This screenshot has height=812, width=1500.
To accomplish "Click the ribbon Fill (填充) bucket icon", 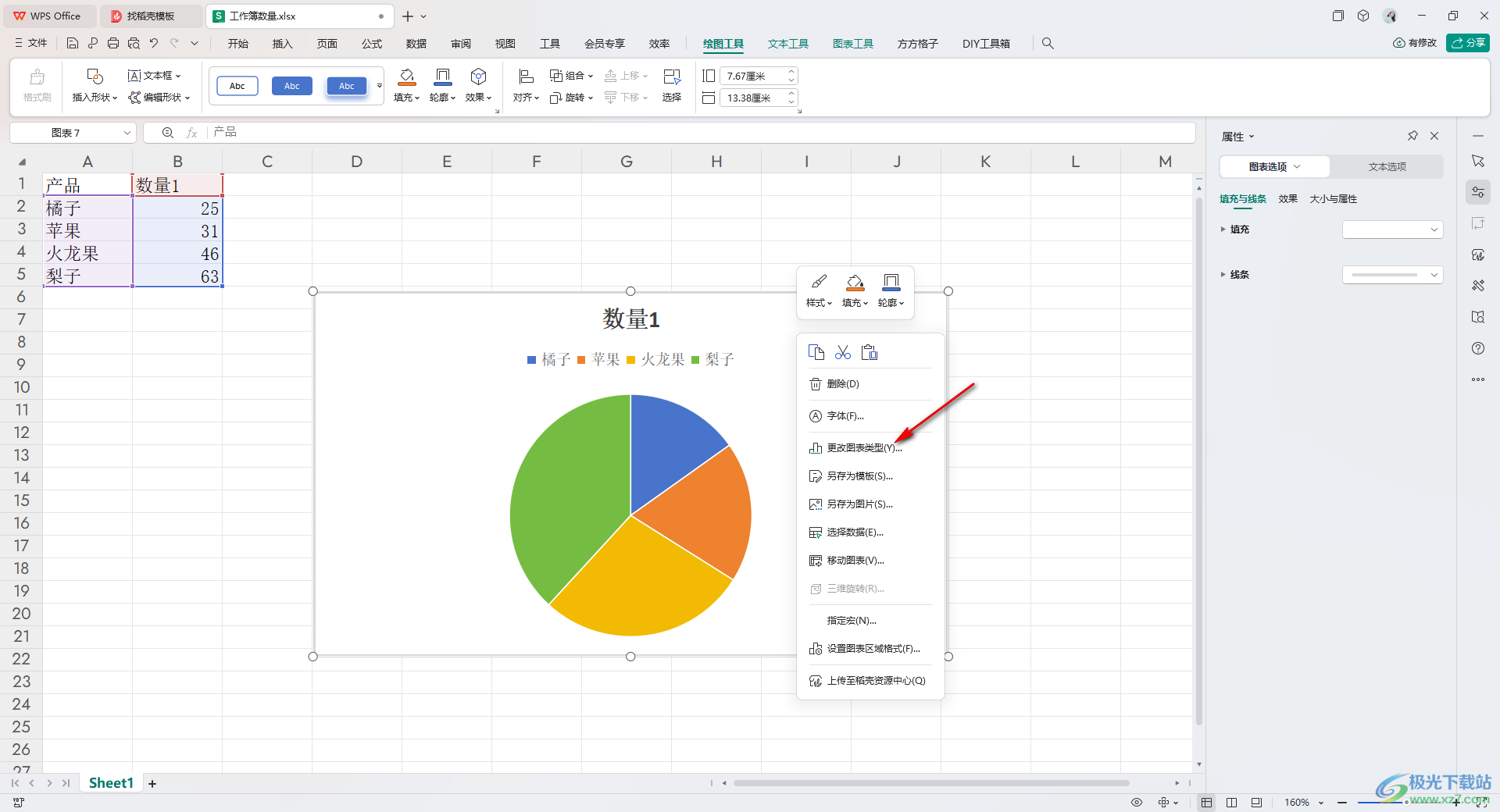I will 407,77.
